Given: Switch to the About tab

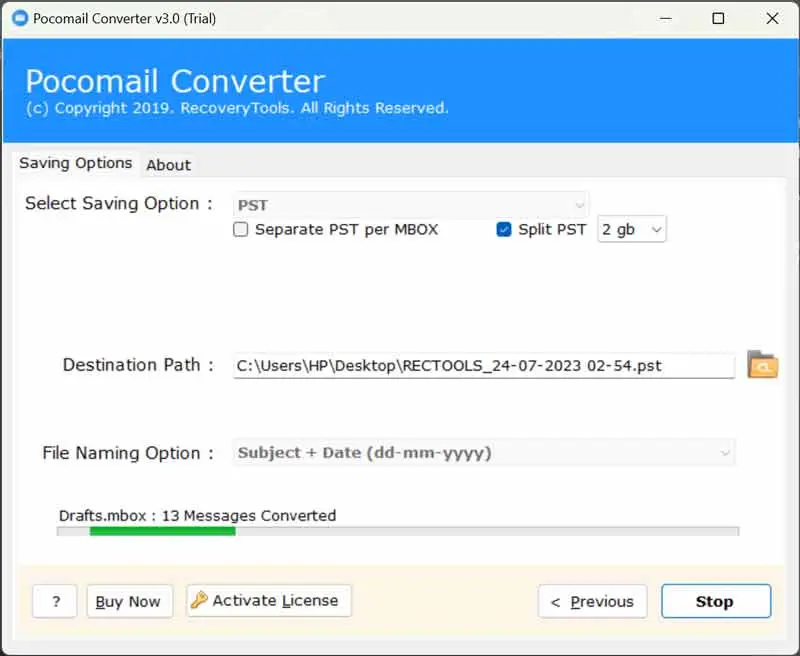Looking at the screenshot, I should 168,165.
